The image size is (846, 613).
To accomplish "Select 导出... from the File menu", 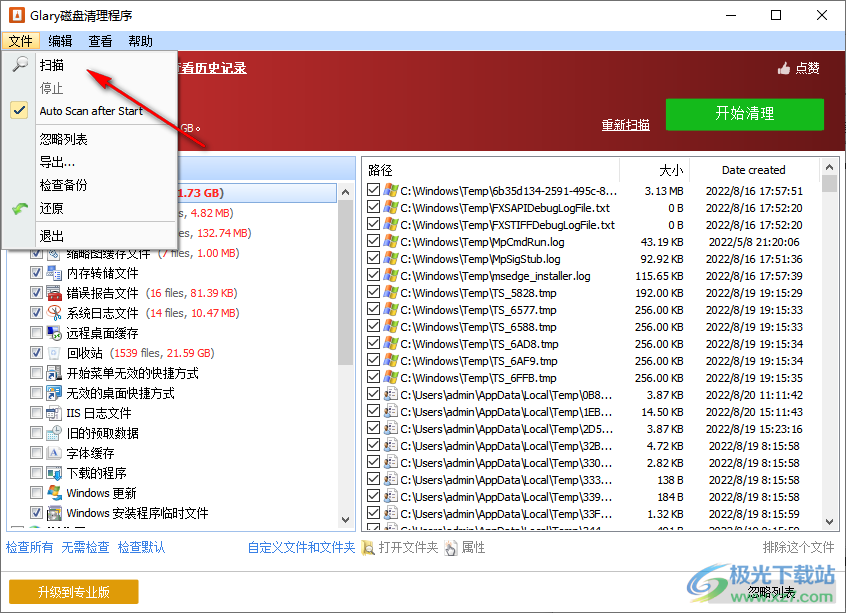I will pos(62,165).
